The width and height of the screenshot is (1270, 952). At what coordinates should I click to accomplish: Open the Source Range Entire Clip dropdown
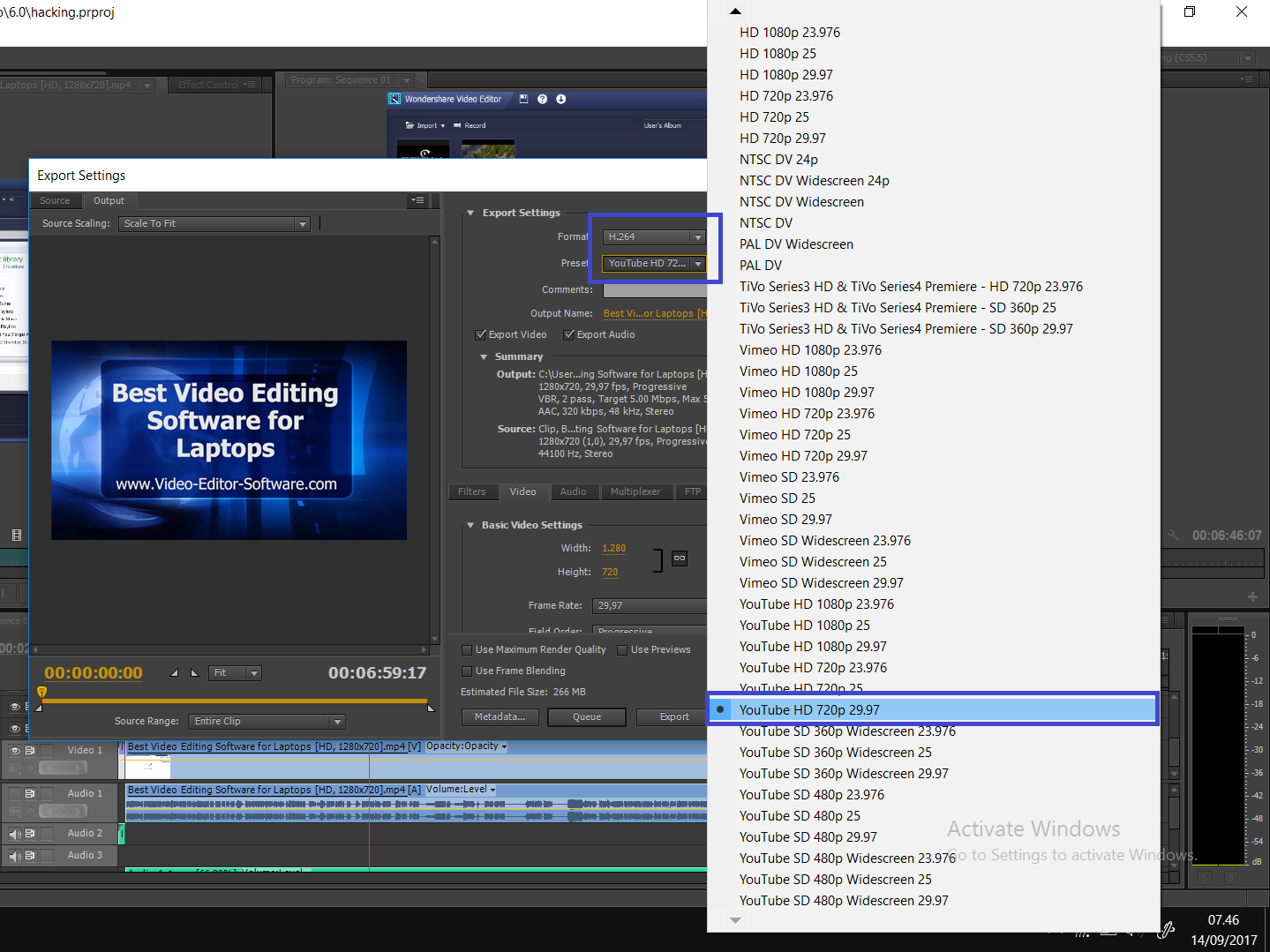click(267, 722)
